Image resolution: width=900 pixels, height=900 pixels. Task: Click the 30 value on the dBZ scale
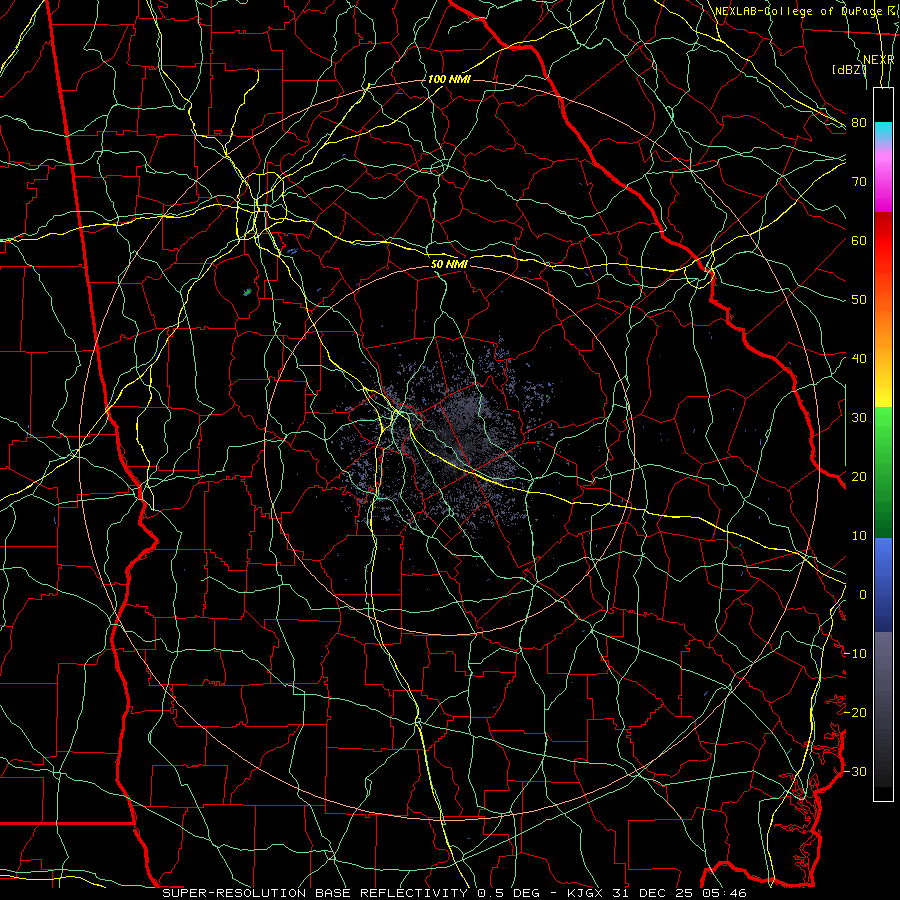(859, 418)
